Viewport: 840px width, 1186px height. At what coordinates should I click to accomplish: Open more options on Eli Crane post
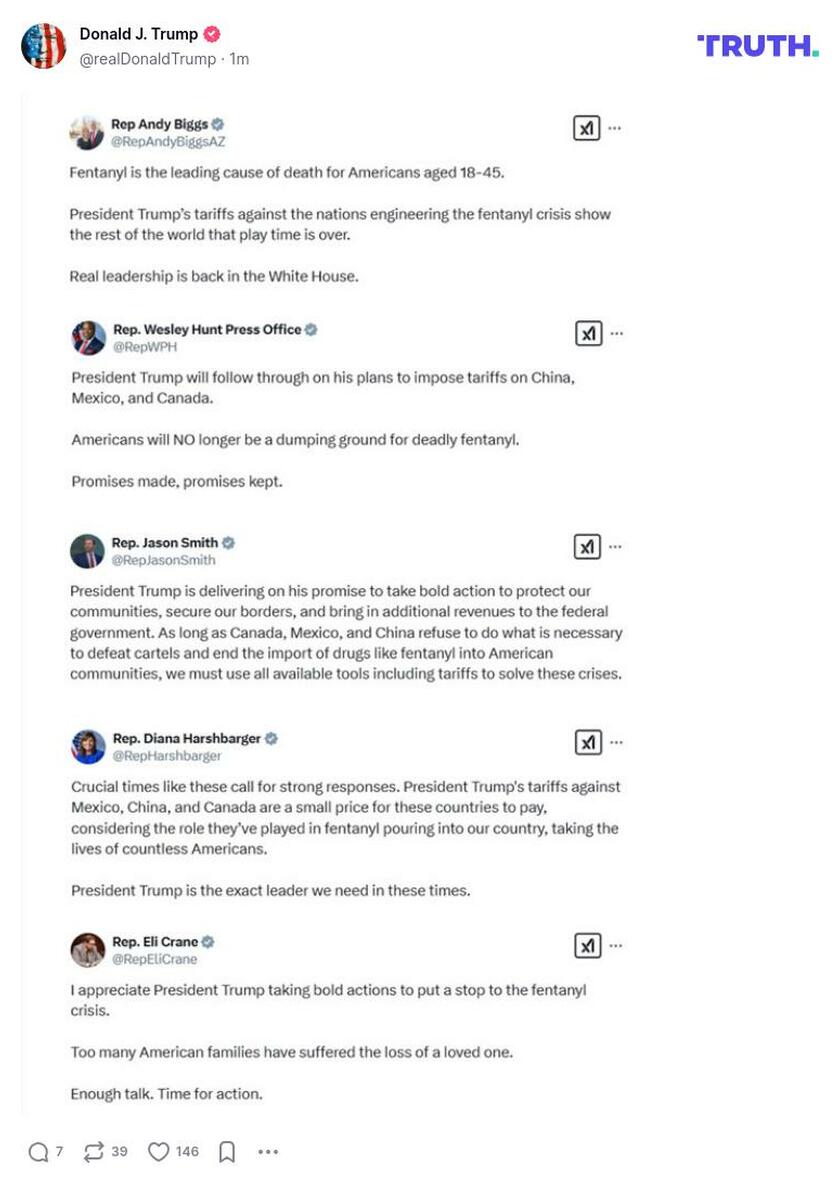[617, 945]
